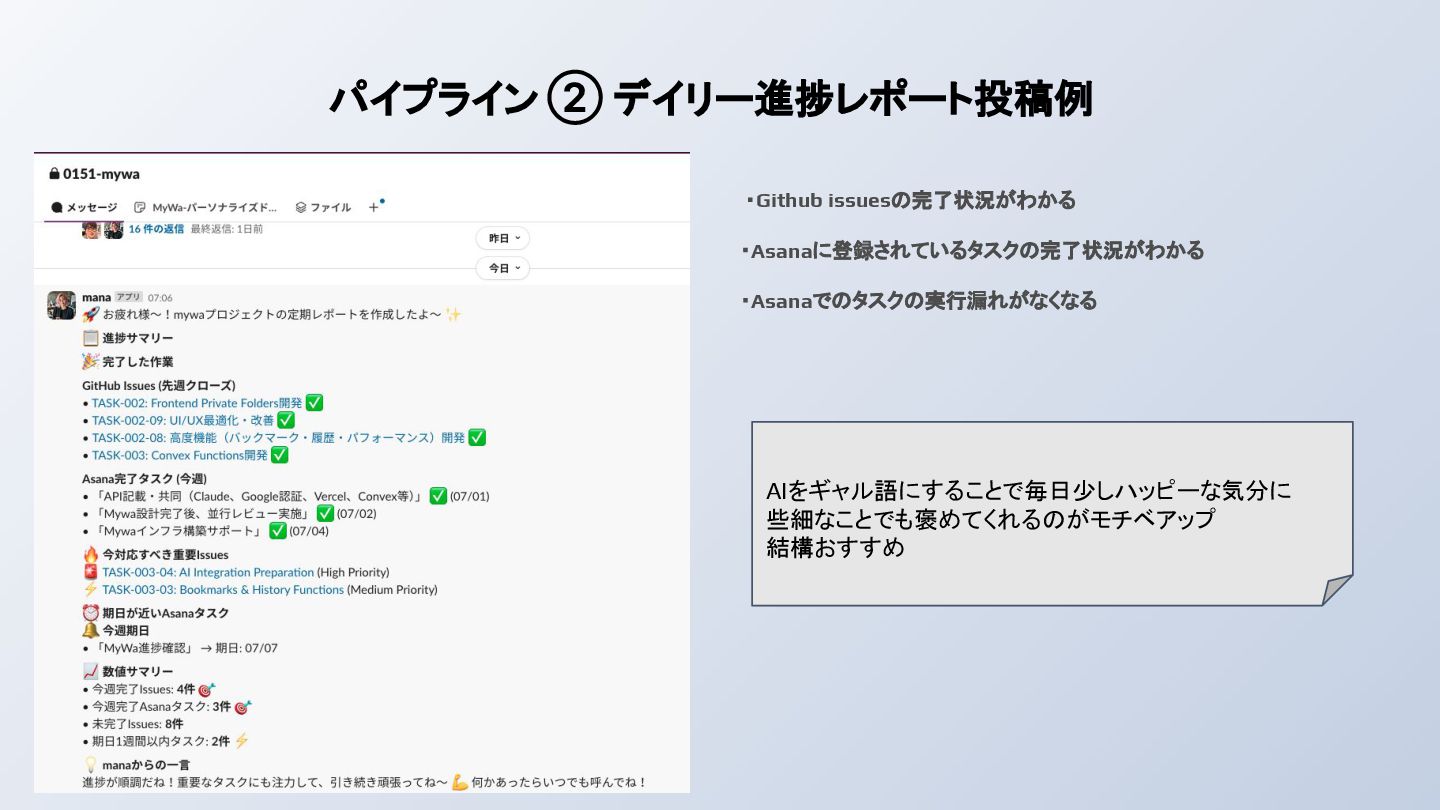Select the 「Mywaインフラ構築サポート」 task line
Viewport: 1440px width, 810px height.
pos(205,531)
